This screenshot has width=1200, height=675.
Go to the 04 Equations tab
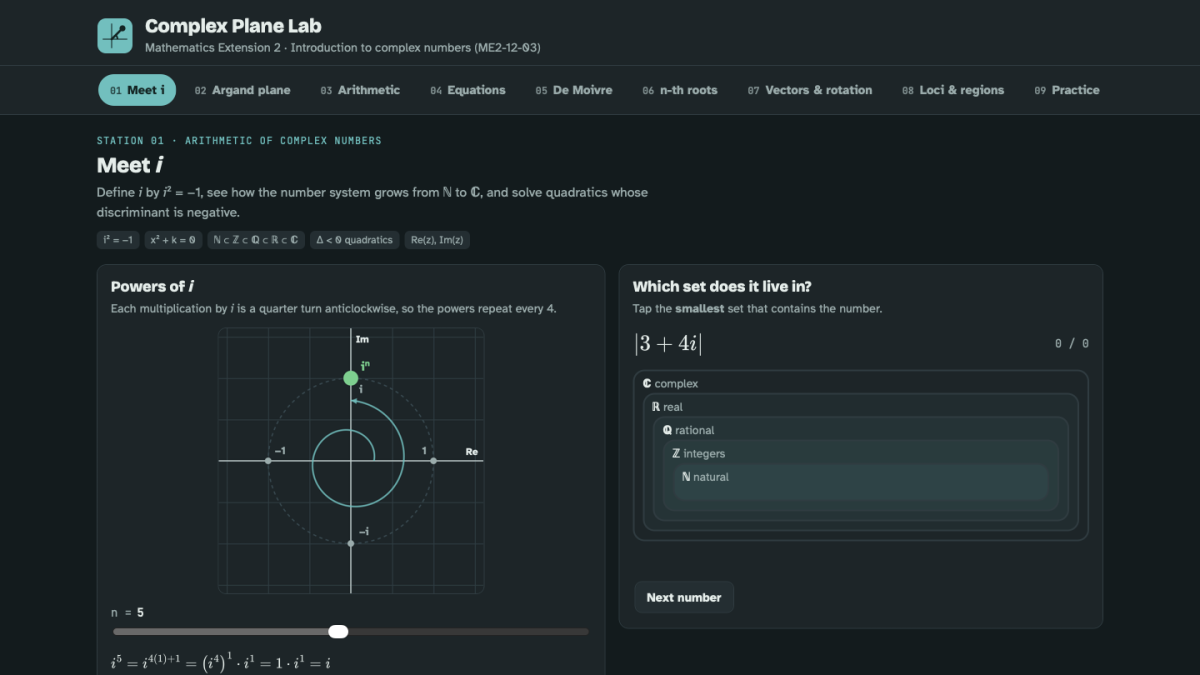468,90
